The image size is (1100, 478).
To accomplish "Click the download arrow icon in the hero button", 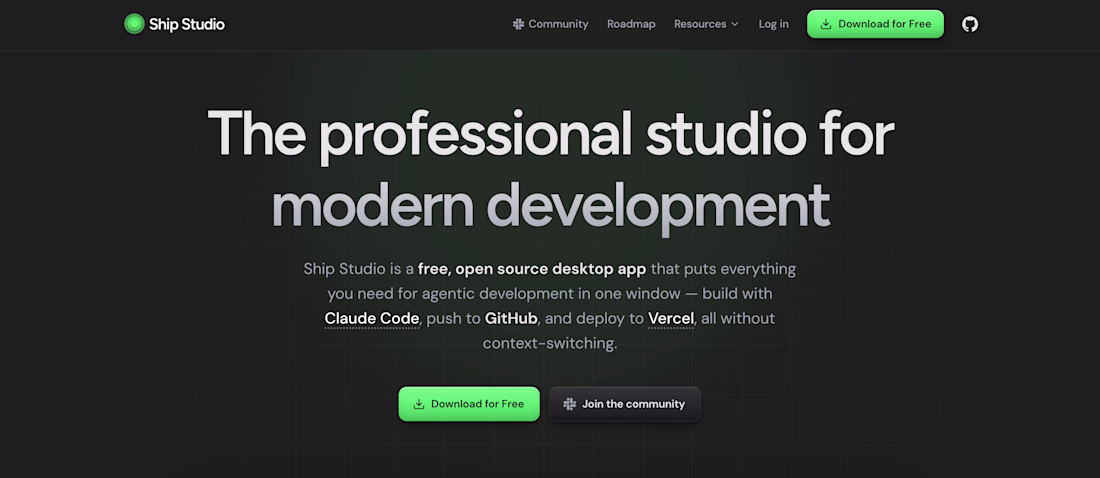I will pos(419,404).
